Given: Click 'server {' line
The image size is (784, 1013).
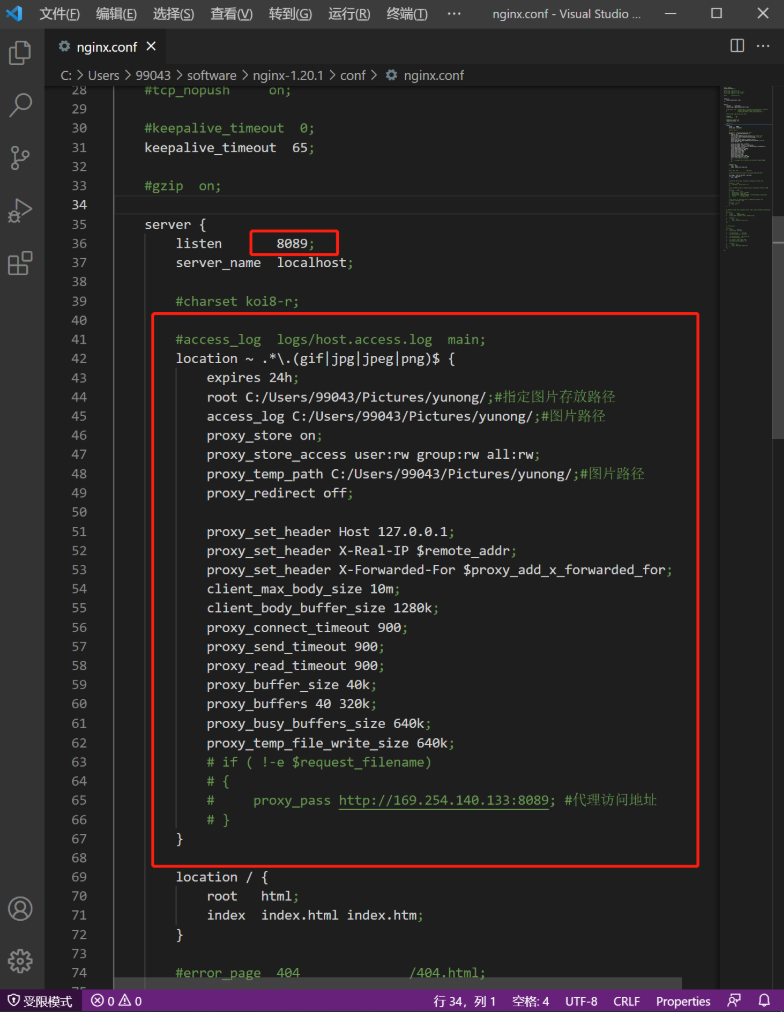Looking at the screenshot, I should point(175,224).
